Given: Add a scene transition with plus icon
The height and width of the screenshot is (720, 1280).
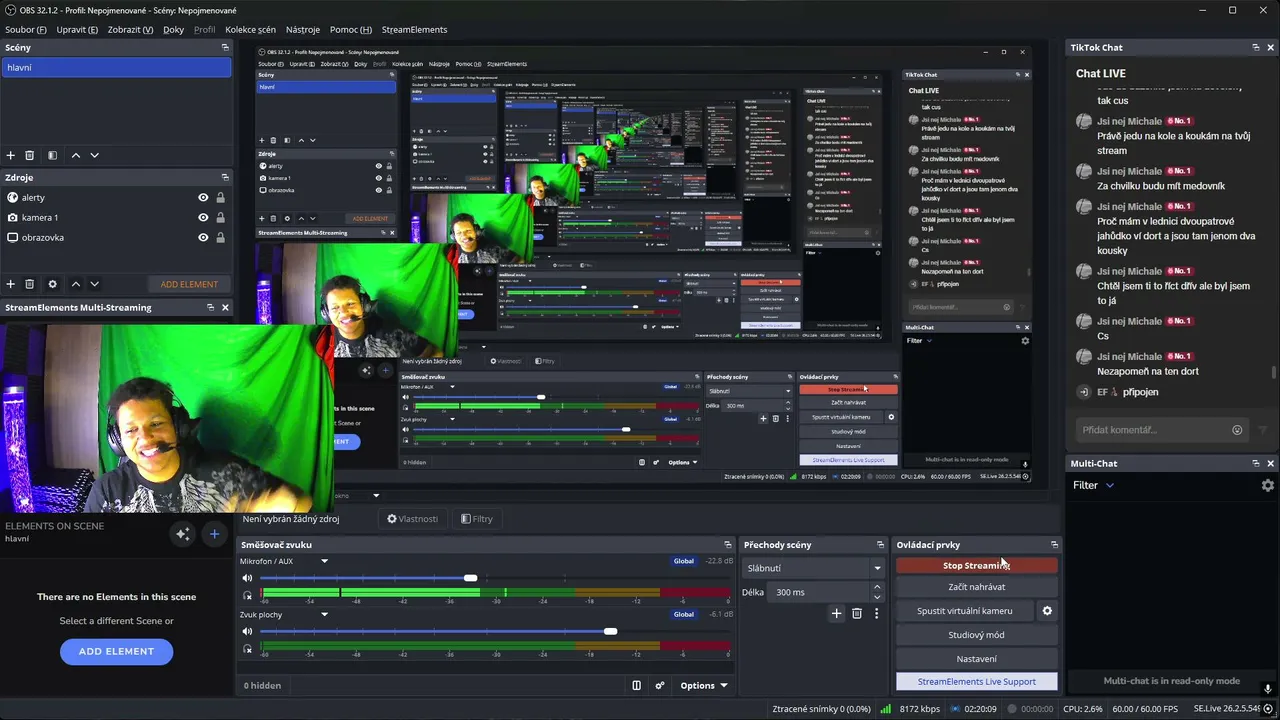Looking at the screenshot, I should (837, 613).
